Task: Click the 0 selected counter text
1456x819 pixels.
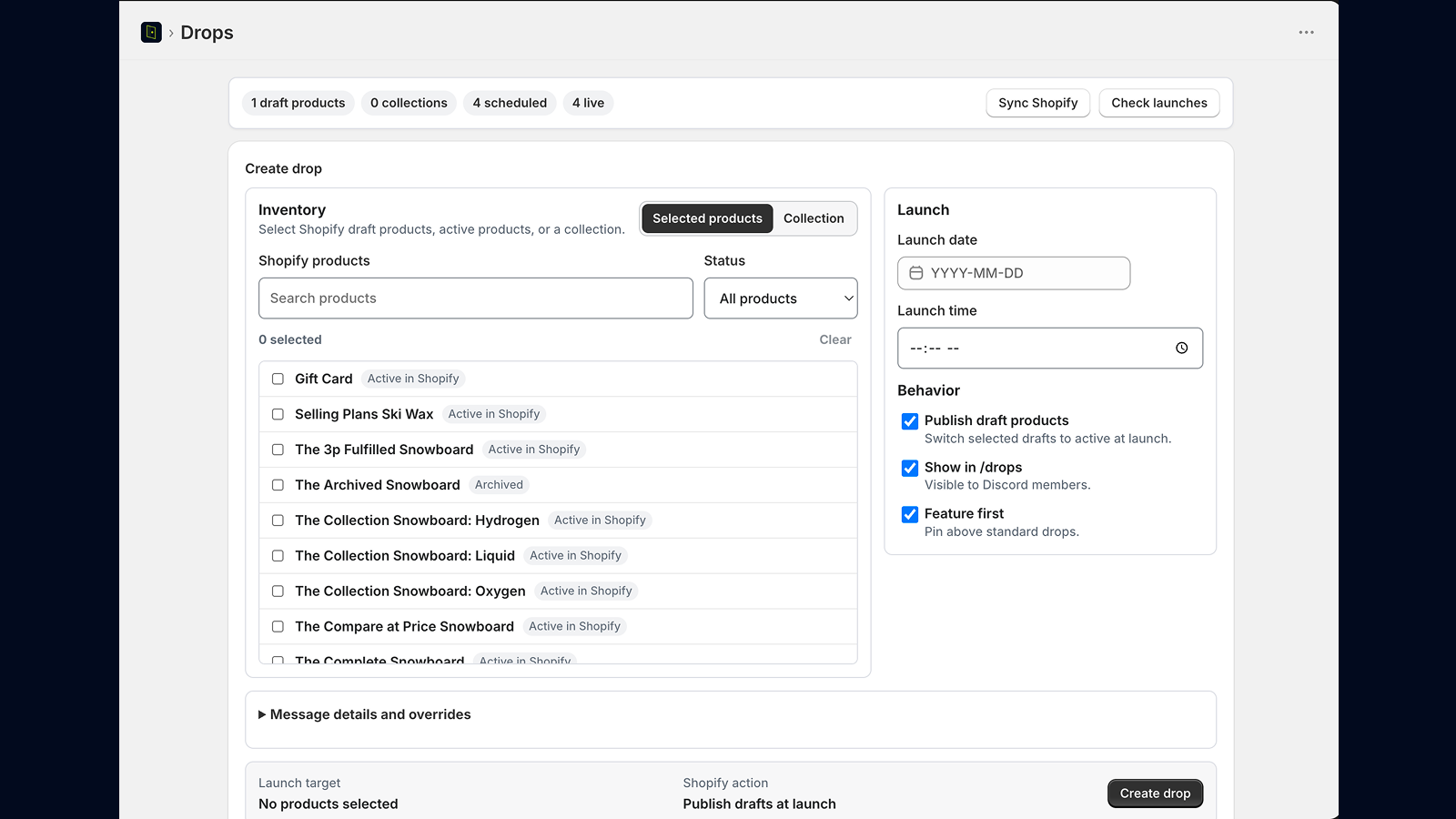Action: (290, 339)
